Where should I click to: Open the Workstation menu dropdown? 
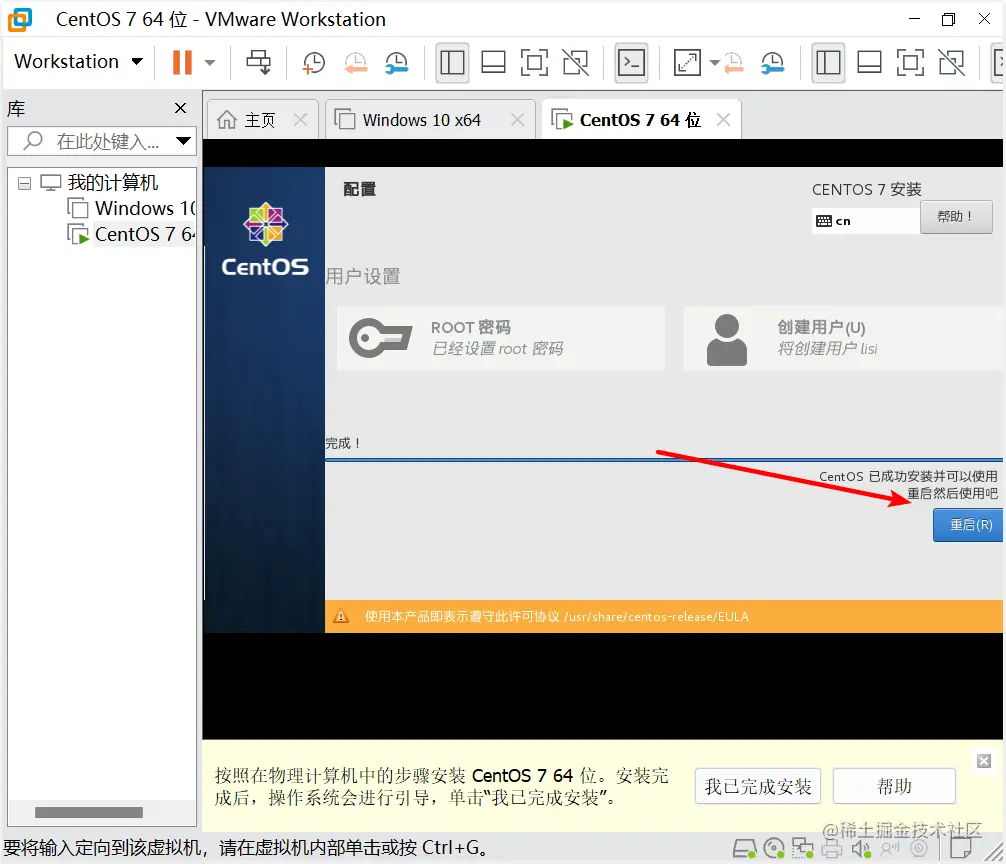coord(78,62)
